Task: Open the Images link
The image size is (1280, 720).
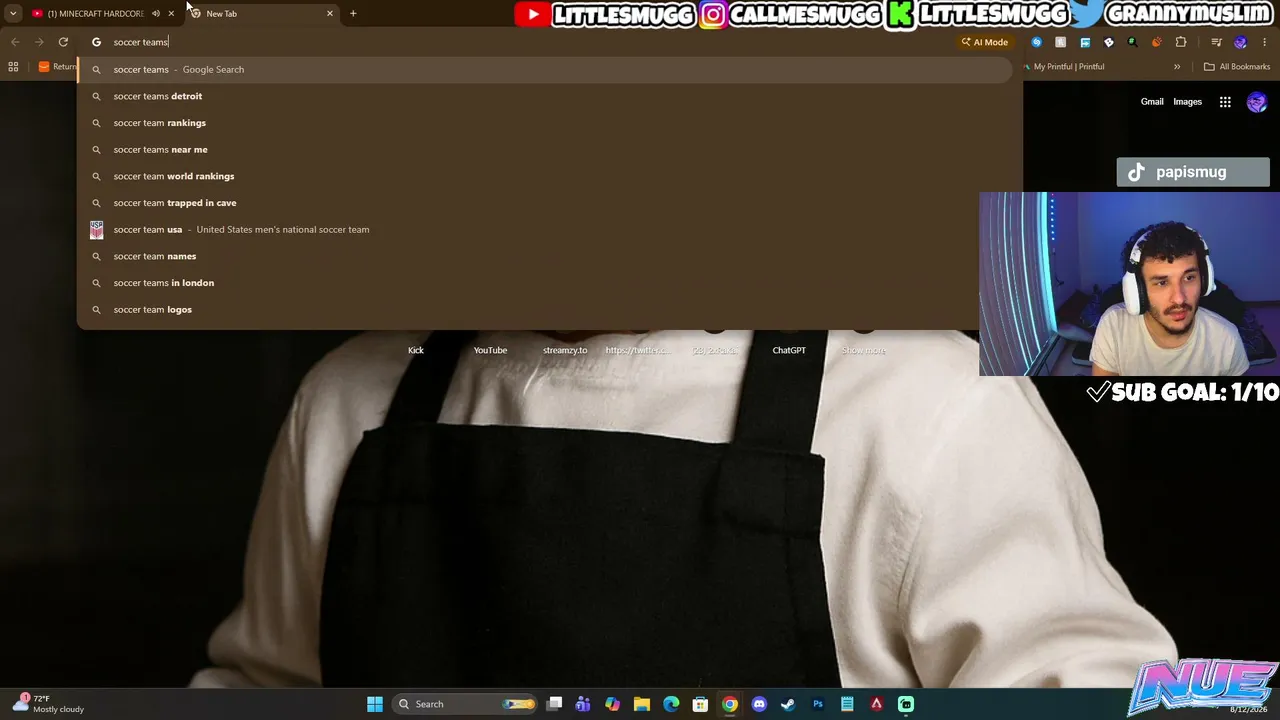Action: click(x=1188, y=102)
